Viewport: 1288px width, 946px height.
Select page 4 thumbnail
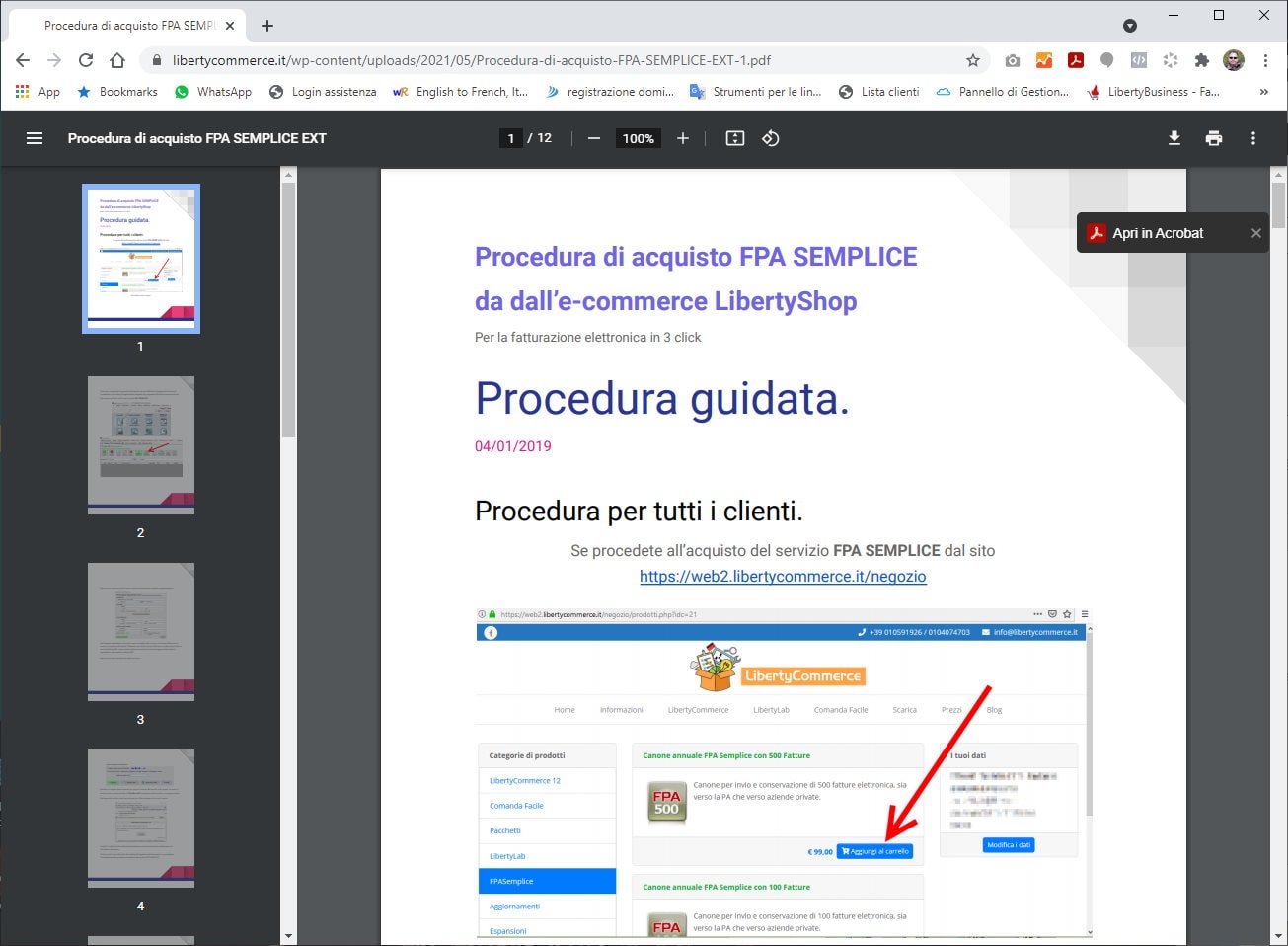tap(141, 819)
